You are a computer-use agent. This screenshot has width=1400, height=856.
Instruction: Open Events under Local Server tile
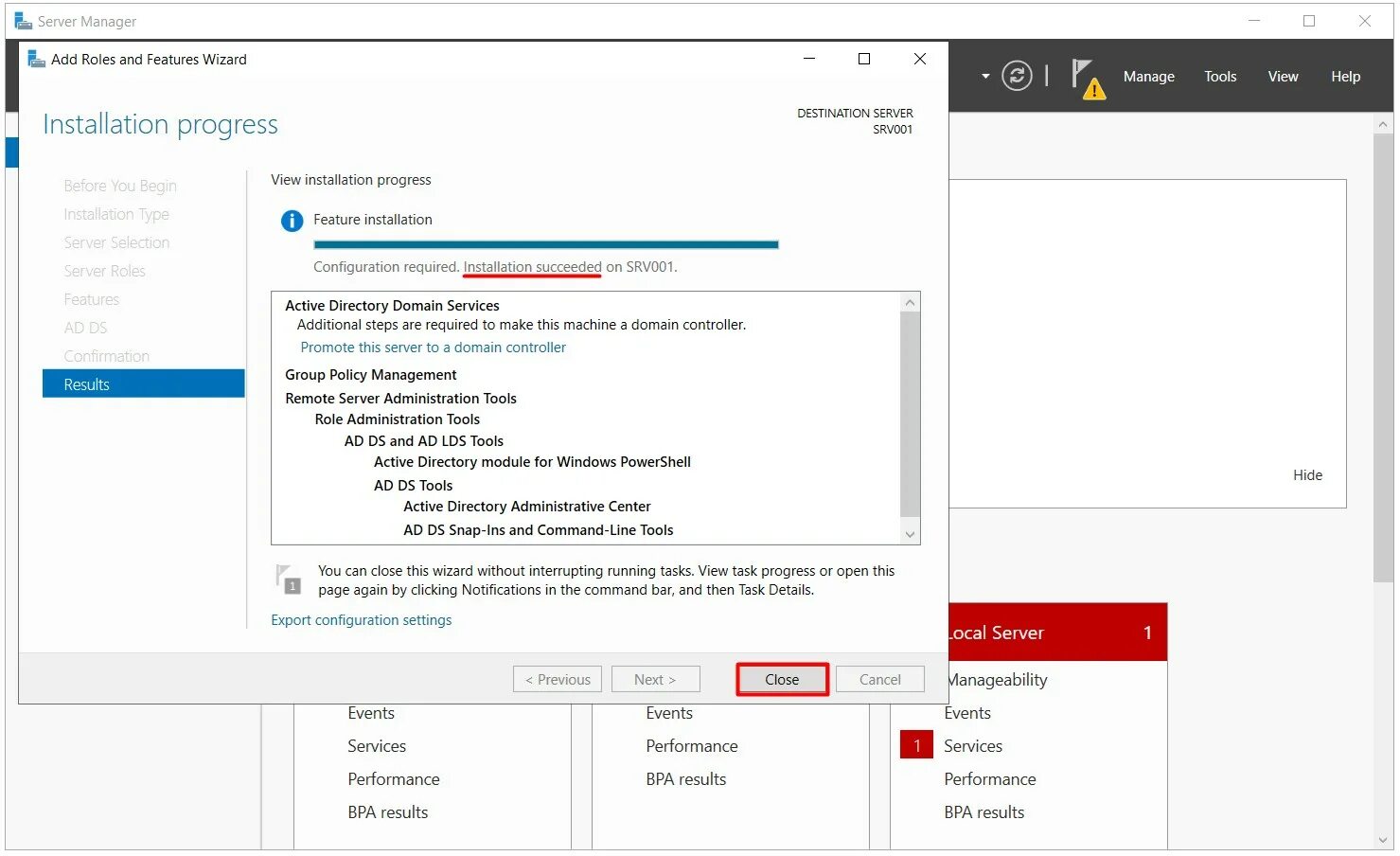pos(967,713)
